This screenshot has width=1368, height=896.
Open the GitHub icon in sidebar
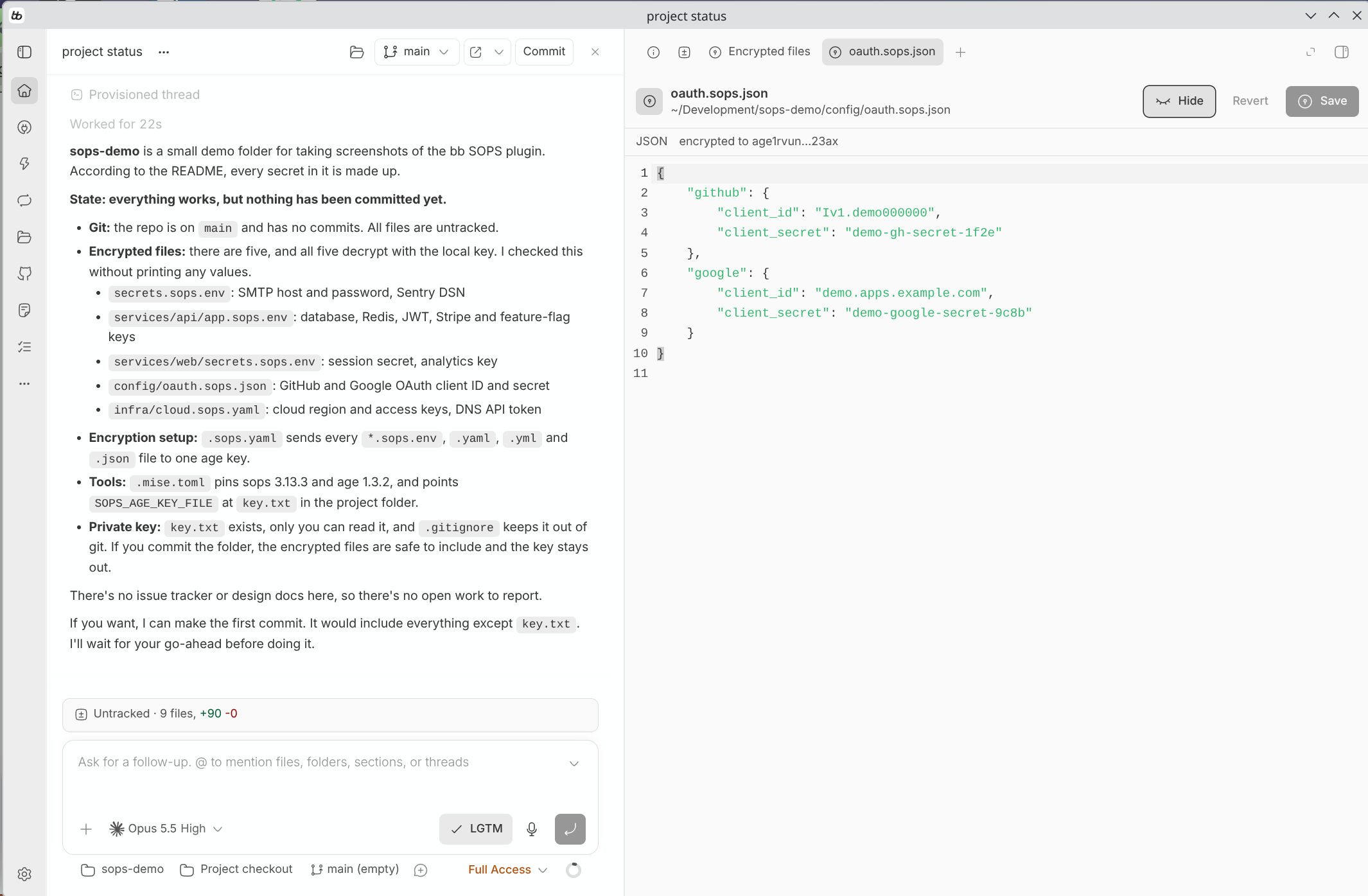pos(24,274)
